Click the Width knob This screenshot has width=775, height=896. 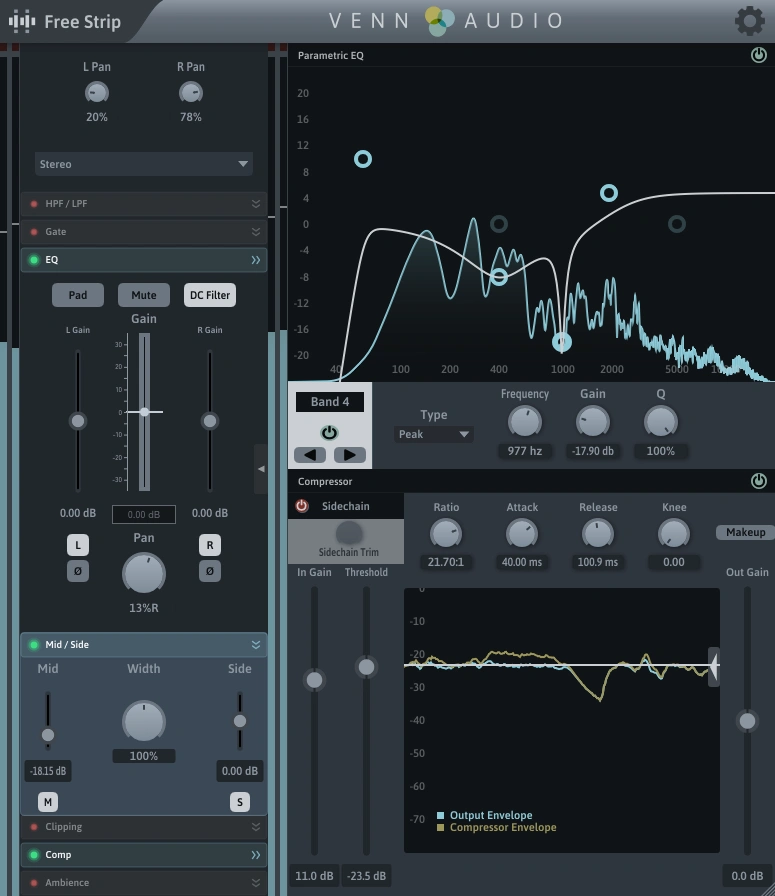click(144, 721)
